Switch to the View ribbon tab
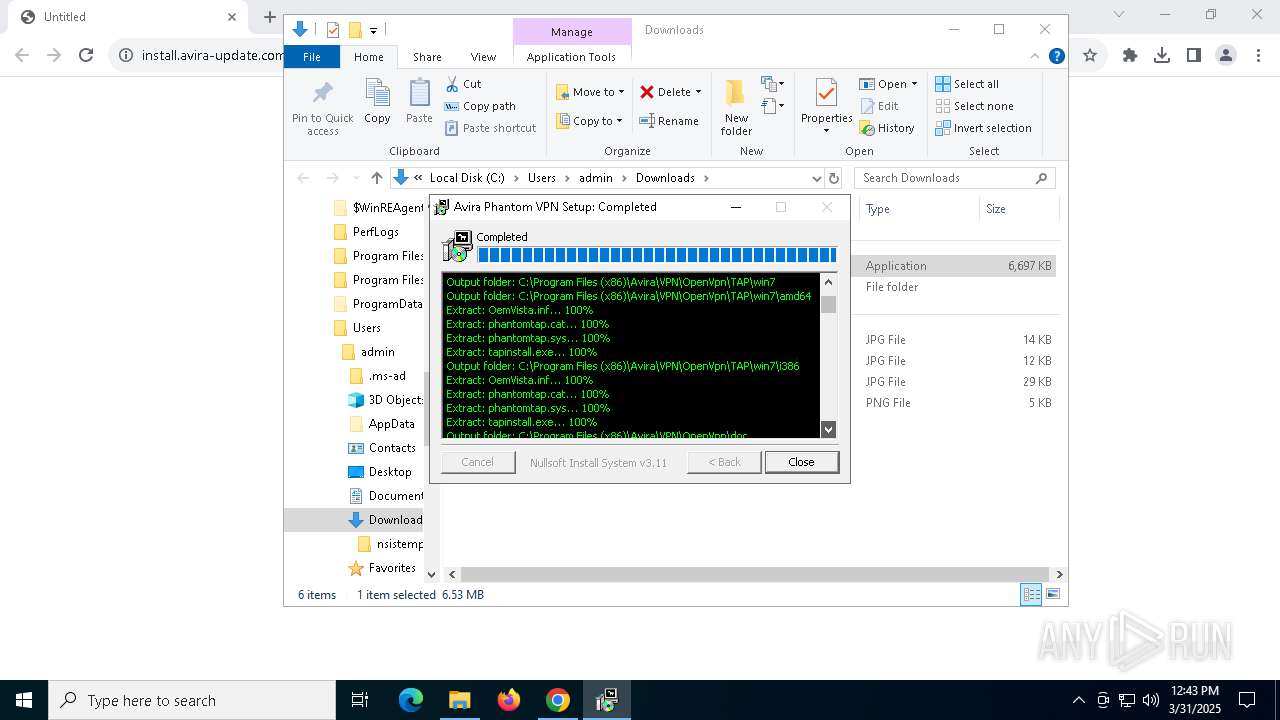 tap(483, 57)
